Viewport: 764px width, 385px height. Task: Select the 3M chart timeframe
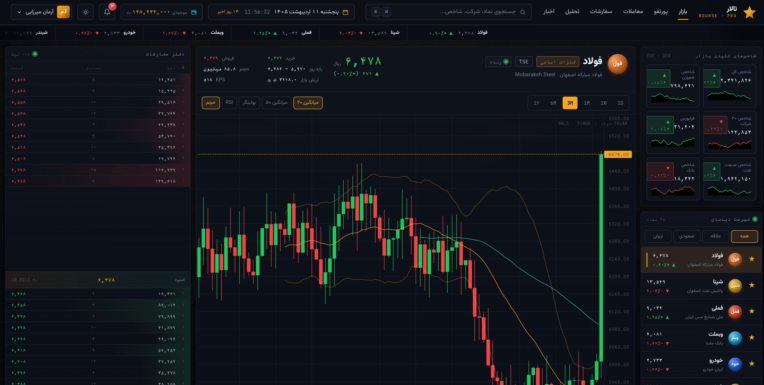coord(570,103)
